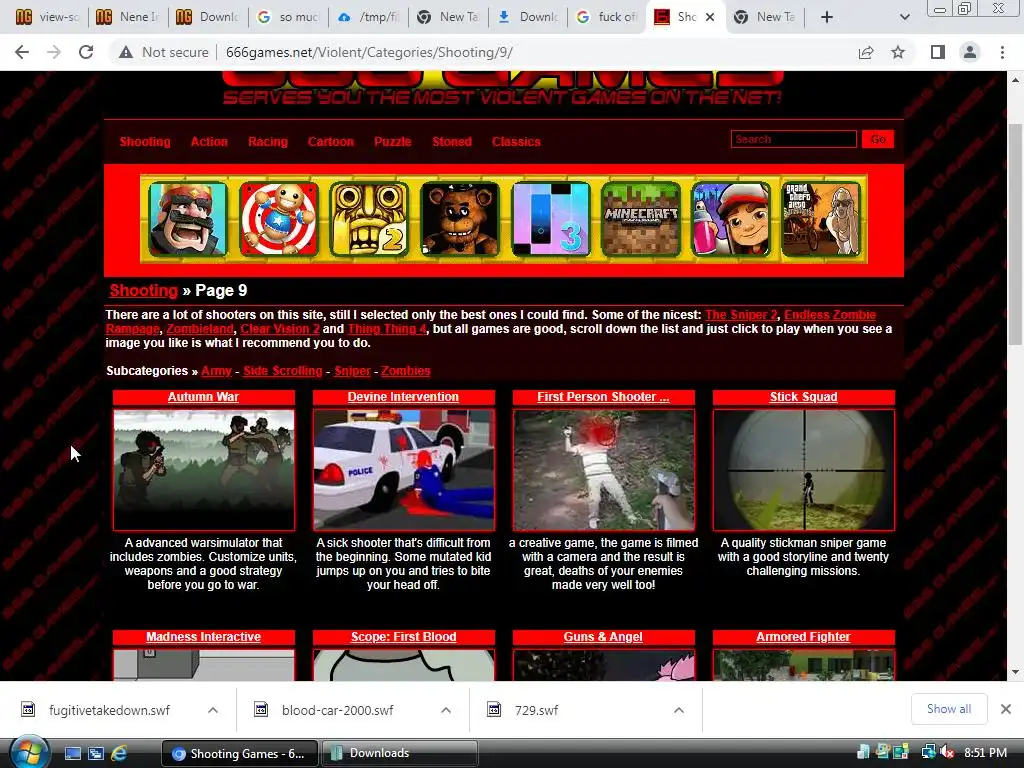Open the Autumn War title link
Image resolution: width=1024 pixels, height=768 pixels.
(203, 397)
